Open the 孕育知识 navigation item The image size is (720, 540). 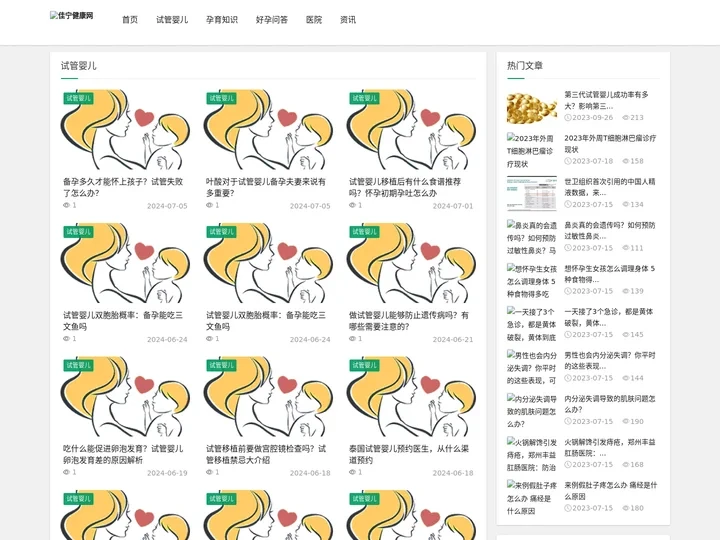click(x=222, y=20)
